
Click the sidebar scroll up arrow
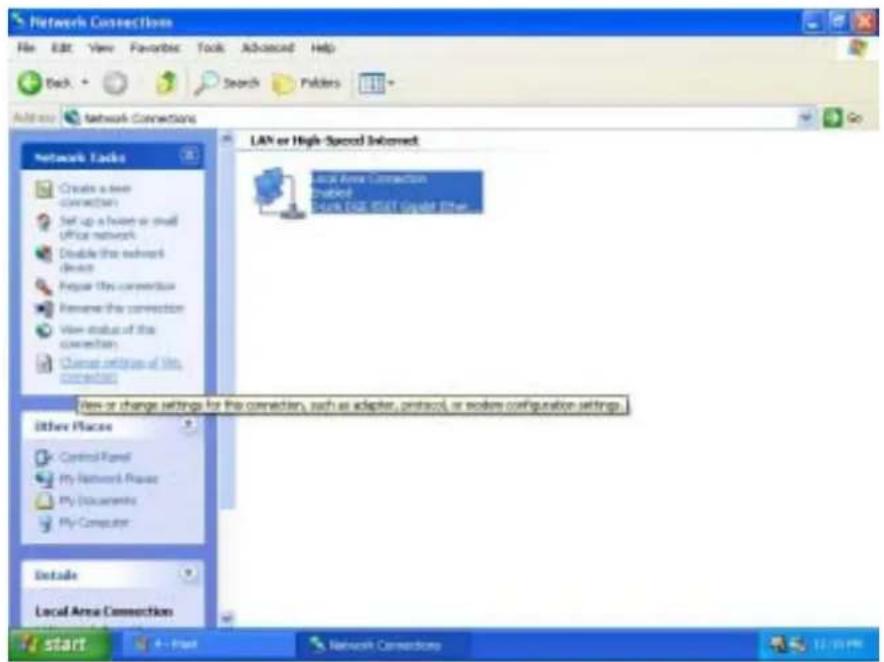point(226,138)
